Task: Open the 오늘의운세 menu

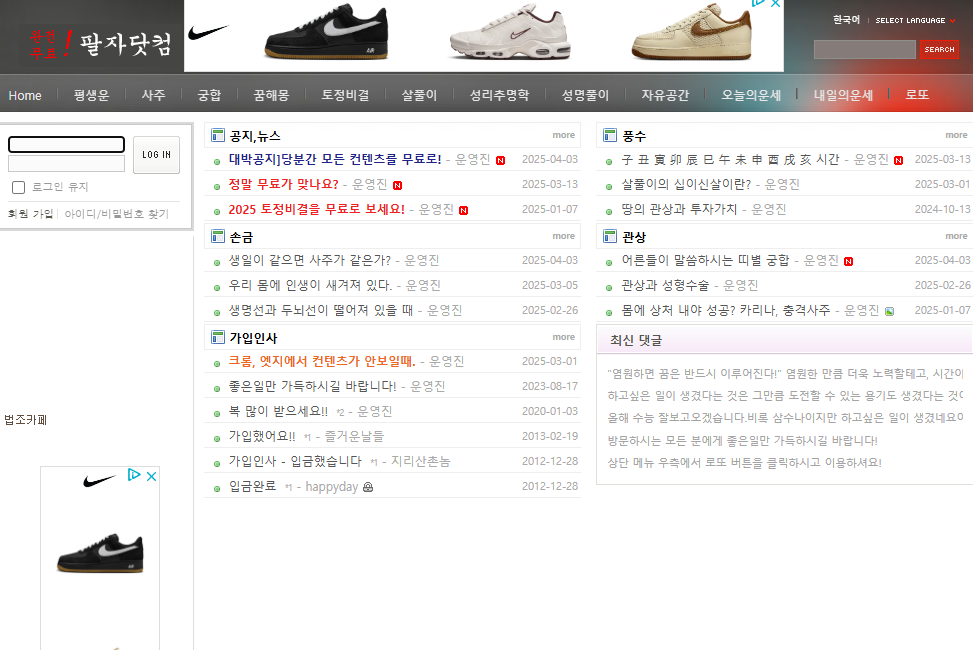Action: click(751, 95)
